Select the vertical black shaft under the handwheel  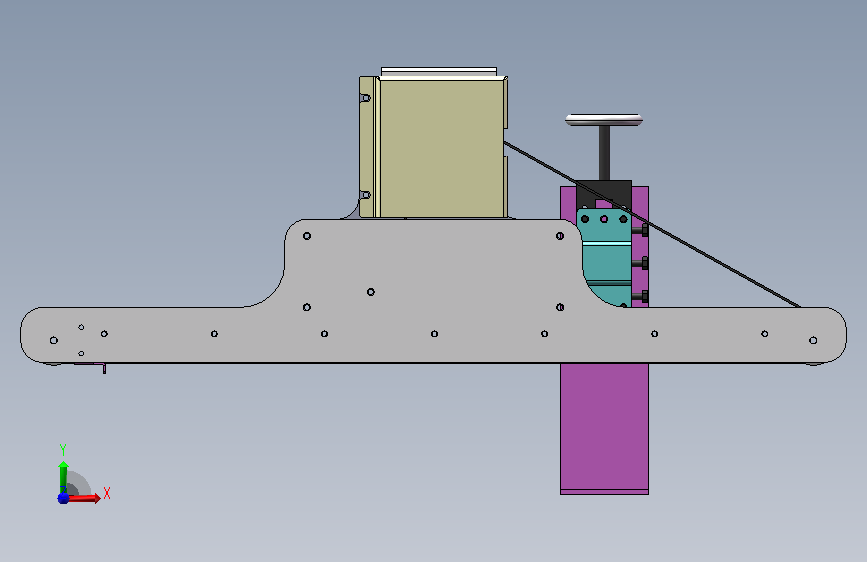[x=604, y=153]
